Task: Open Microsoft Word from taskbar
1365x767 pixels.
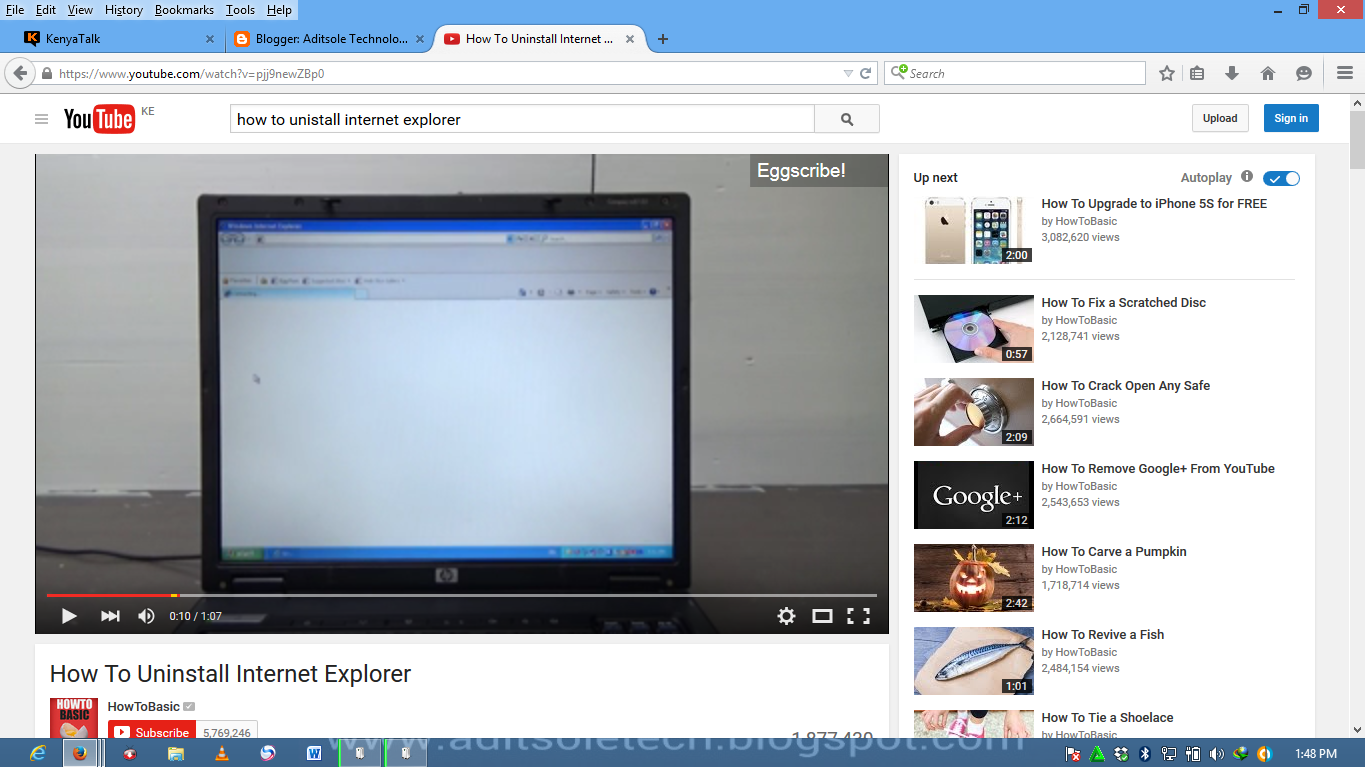Action: [x=314, y=753]
